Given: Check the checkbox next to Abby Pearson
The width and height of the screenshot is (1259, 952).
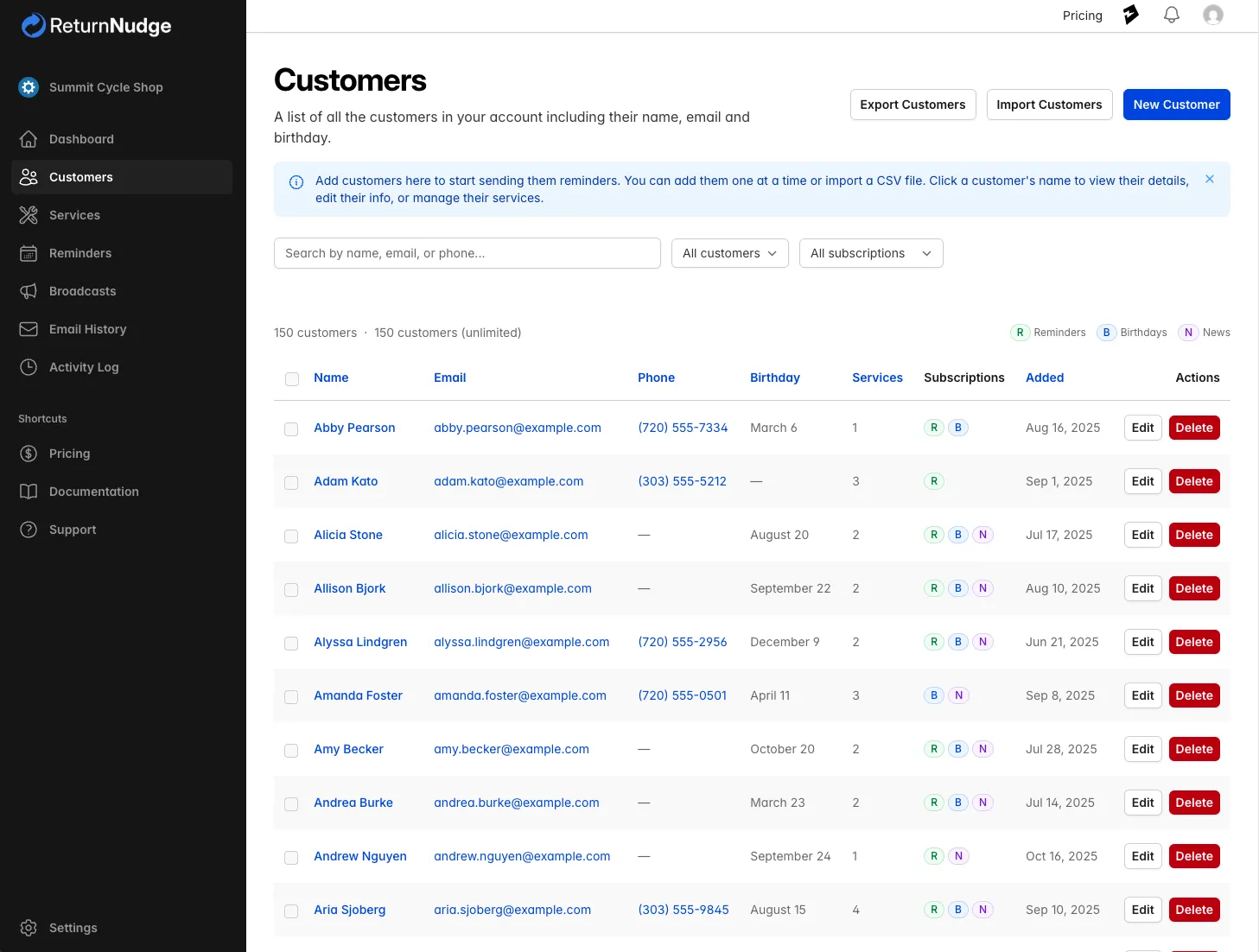Looking at the screenshot, I should [x=291, y=428].
